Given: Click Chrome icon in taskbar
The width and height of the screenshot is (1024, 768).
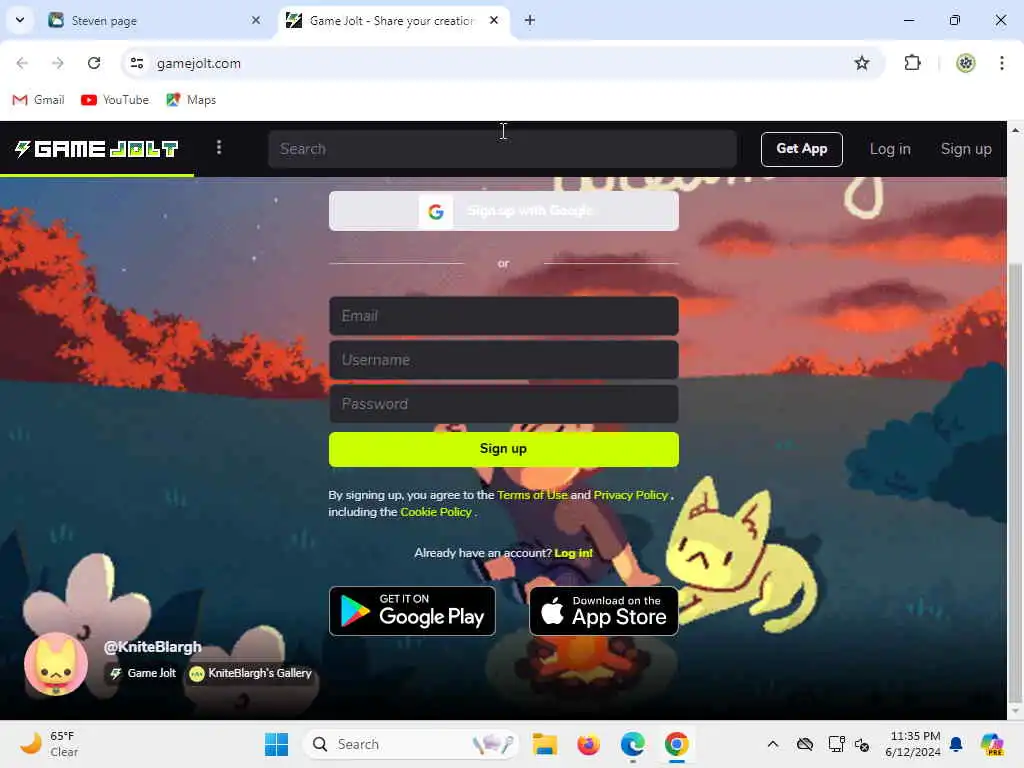Looking at the screenshot, I should (x=677, y=744).
